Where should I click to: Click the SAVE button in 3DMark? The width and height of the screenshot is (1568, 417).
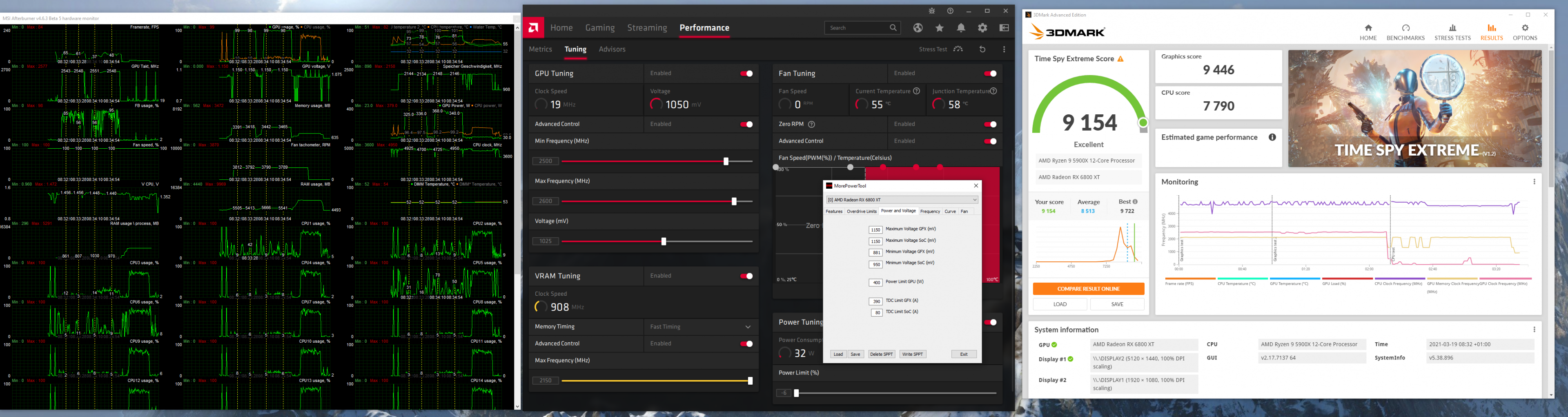1117,304
